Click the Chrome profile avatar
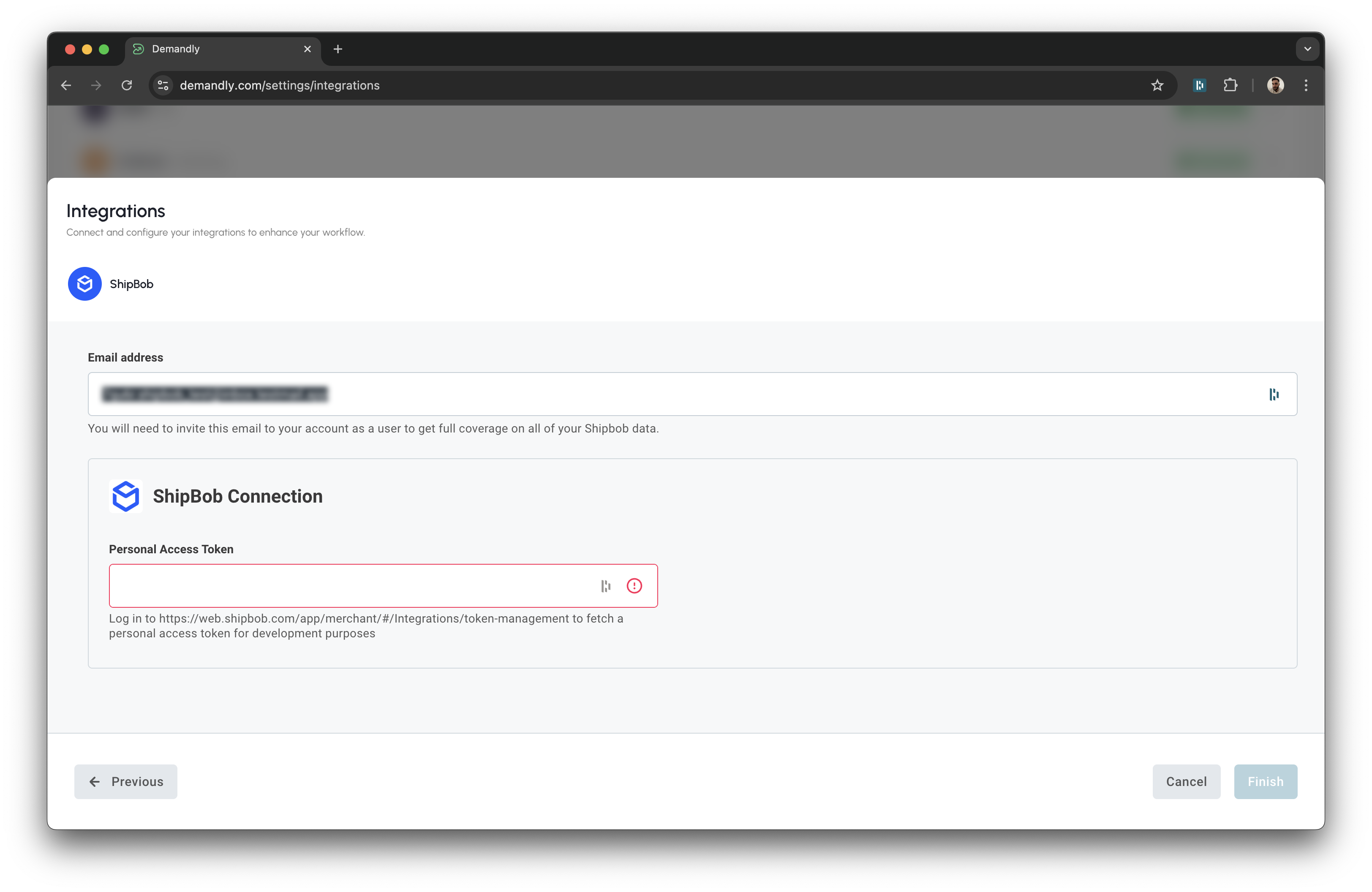This screenshot has height=892, width=1372. (x=1276, y=85)
